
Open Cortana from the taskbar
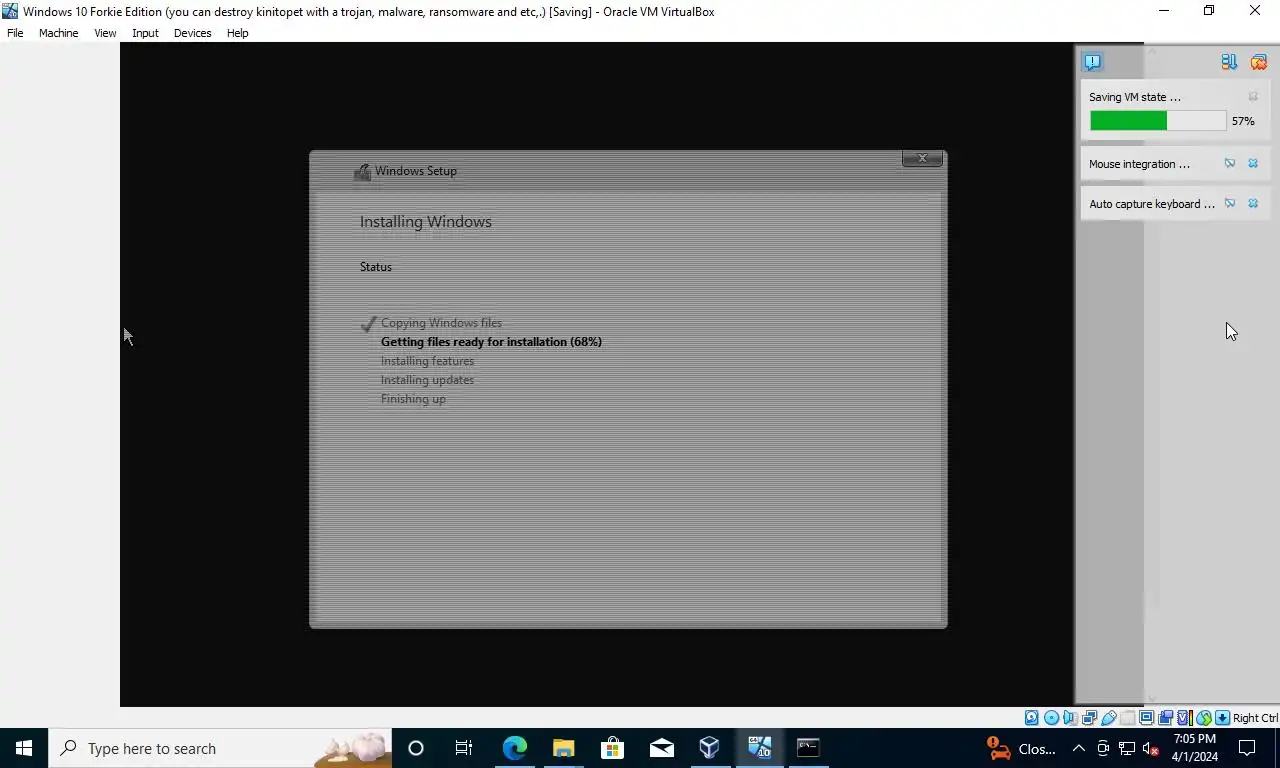click(416, 748)
